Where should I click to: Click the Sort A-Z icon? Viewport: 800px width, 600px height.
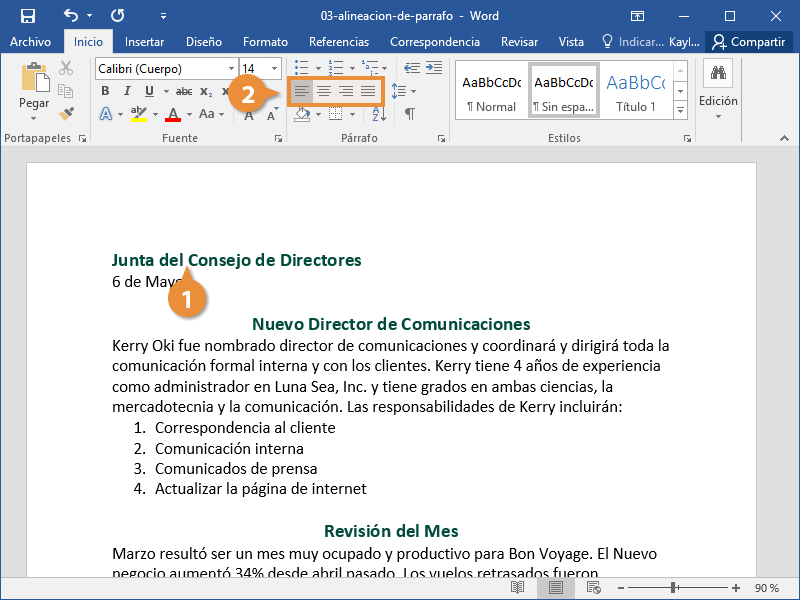point(379,114)
